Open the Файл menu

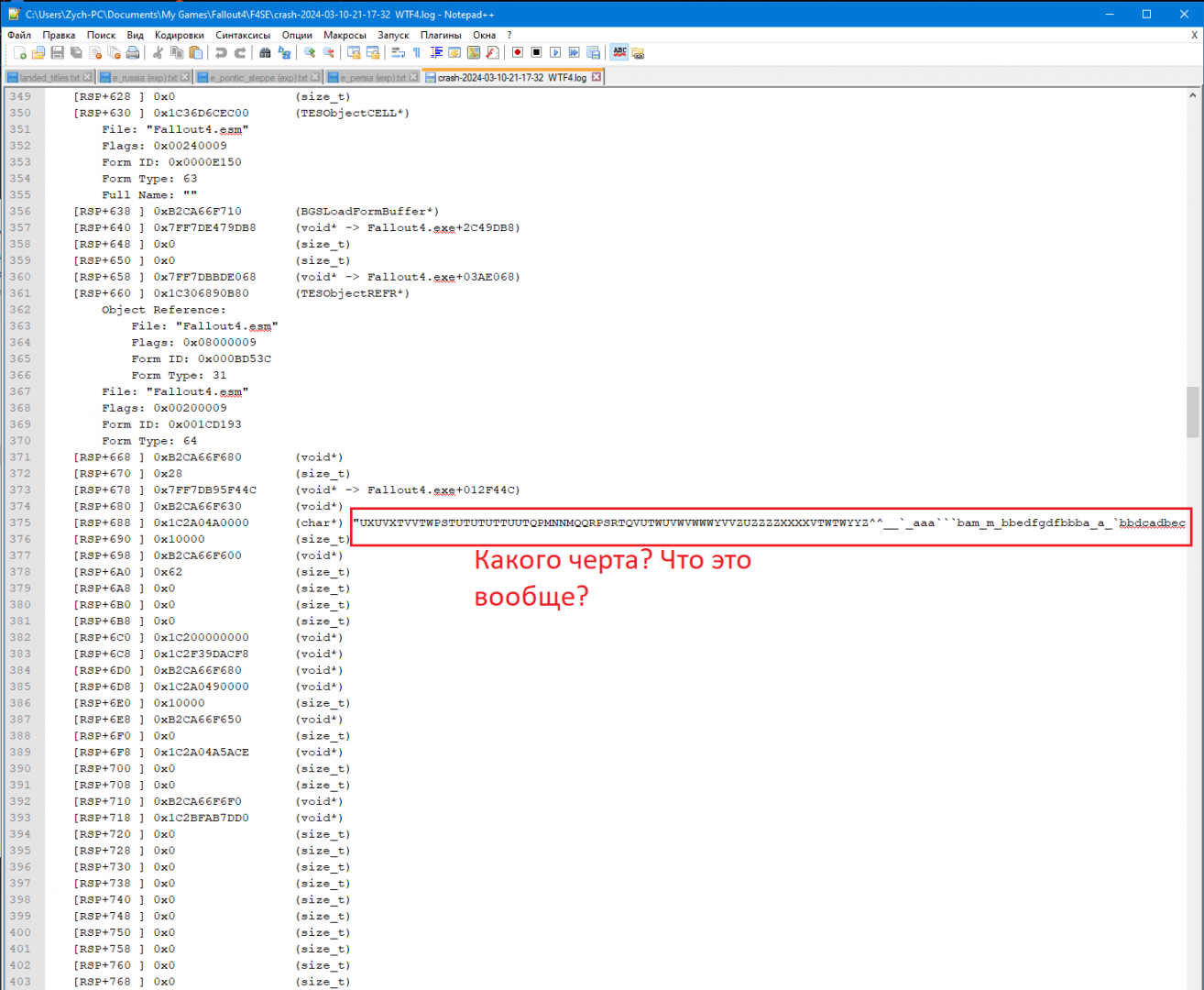[x=19, y=35]
